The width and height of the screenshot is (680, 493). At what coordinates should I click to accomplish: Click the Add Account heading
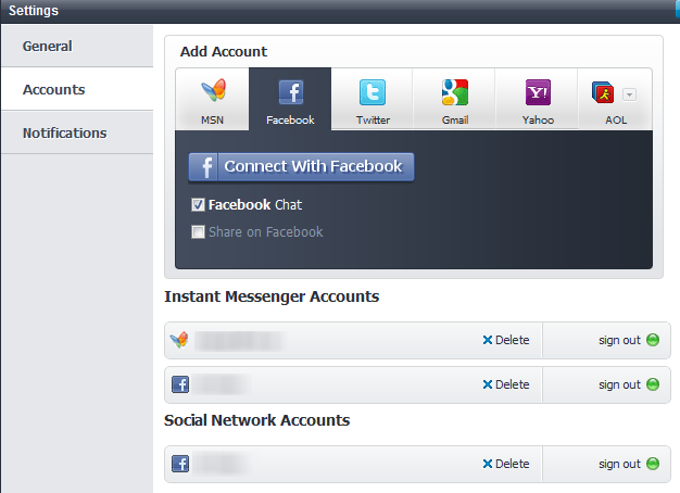click(223, 52)
